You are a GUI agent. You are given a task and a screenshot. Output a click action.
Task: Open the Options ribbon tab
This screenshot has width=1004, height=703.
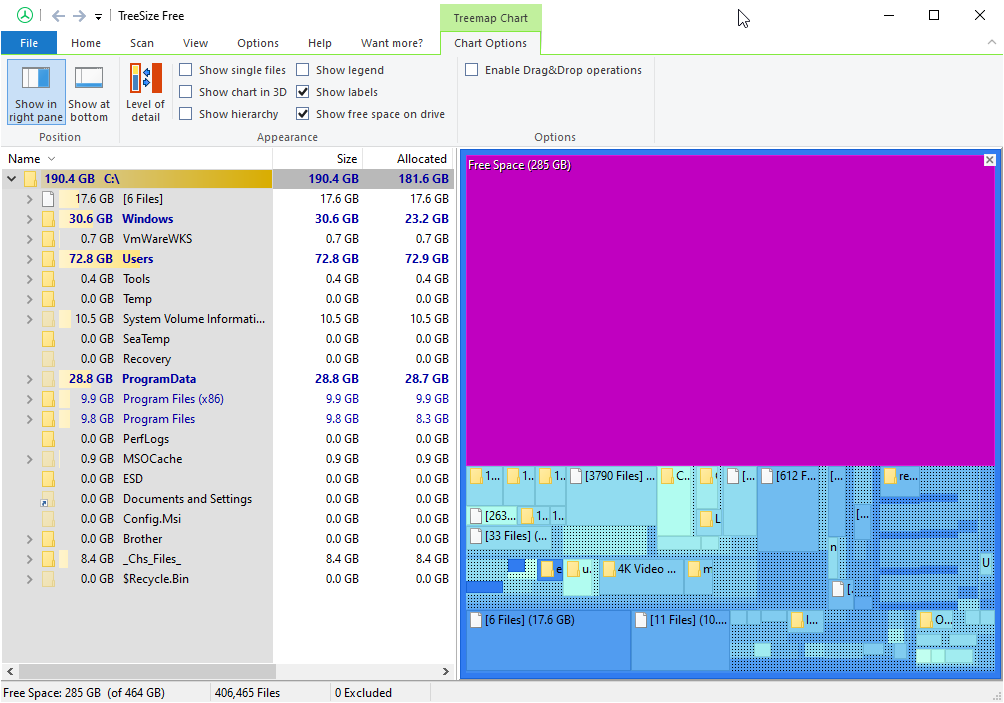258,43
